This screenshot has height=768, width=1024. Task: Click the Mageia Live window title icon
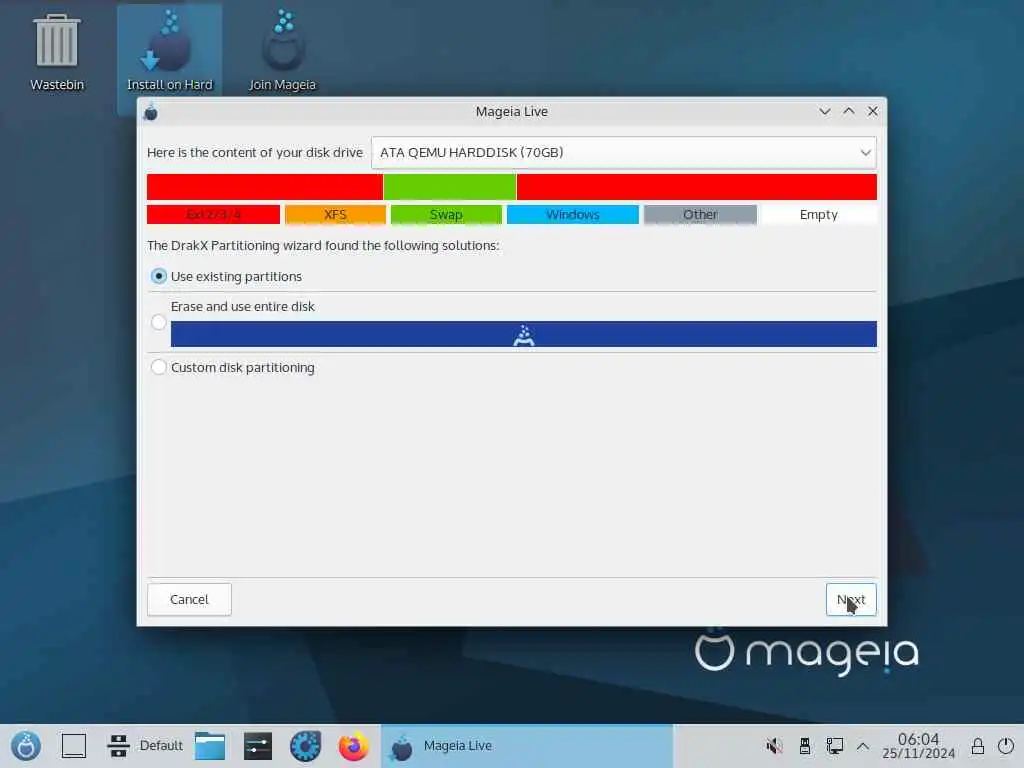[x=151, y=112]
